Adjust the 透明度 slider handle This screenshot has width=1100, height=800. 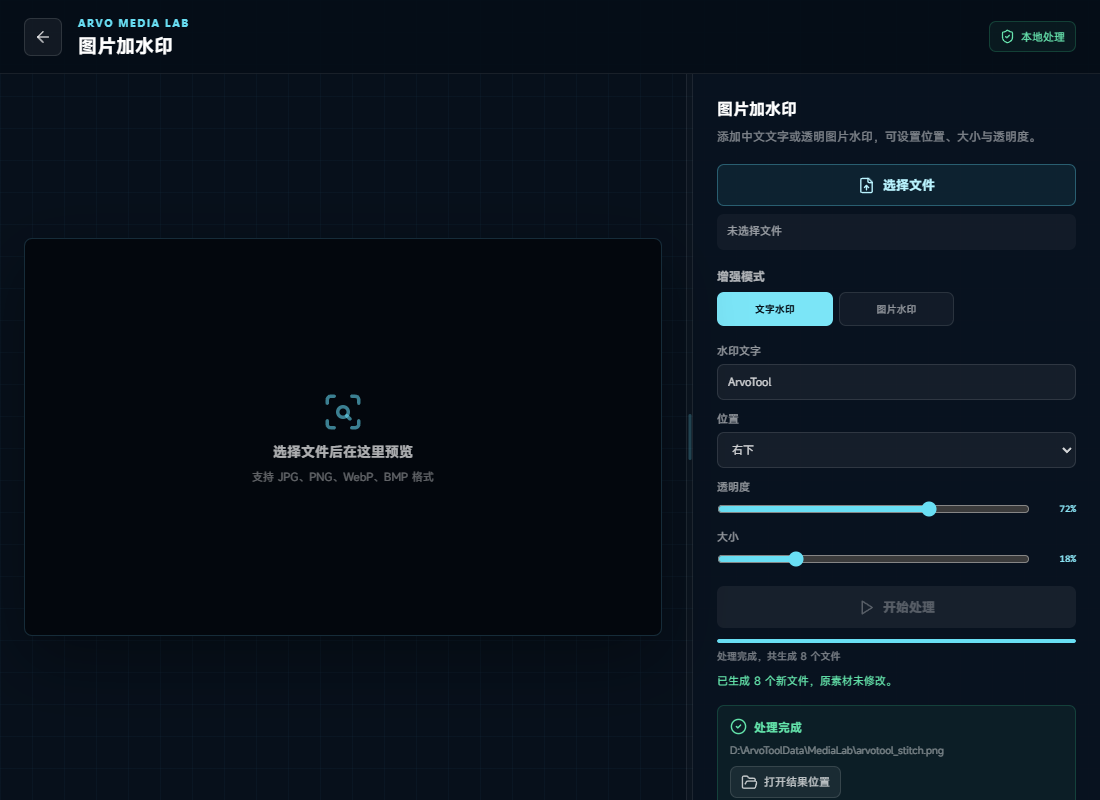click(x=929, y=509)
